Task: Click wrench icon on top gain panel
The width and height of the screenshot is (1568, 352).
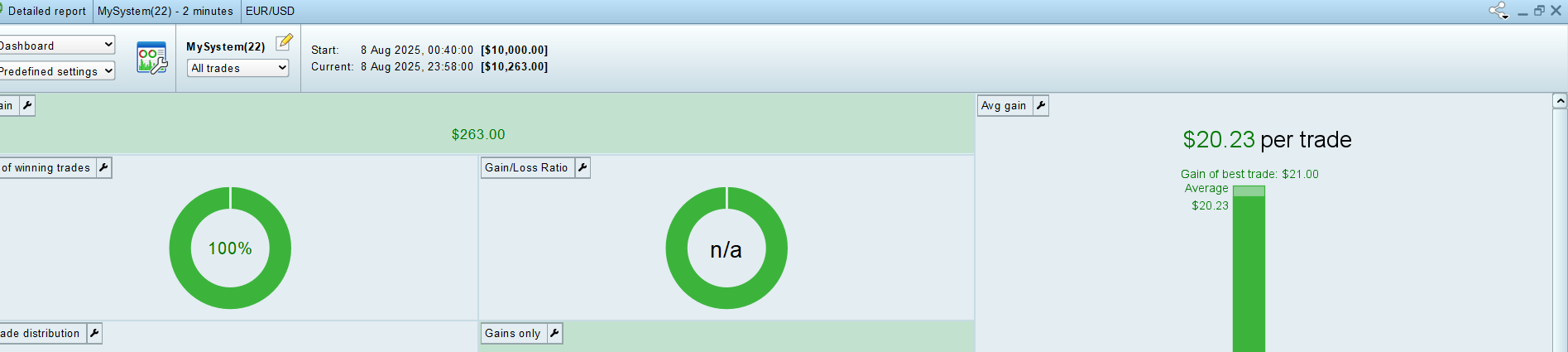Action: [27, 105]
